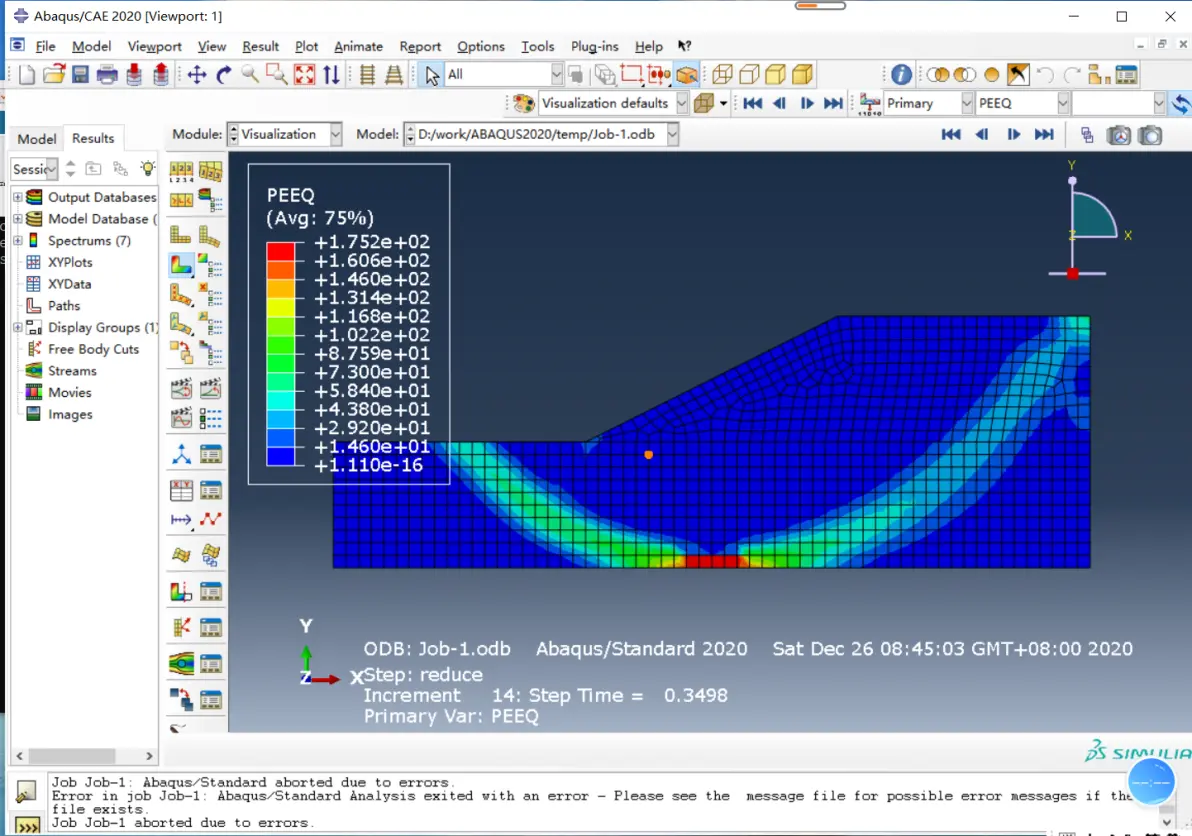Click the create coordinate system icon
1192x836 pixels.
coord(181,454)
